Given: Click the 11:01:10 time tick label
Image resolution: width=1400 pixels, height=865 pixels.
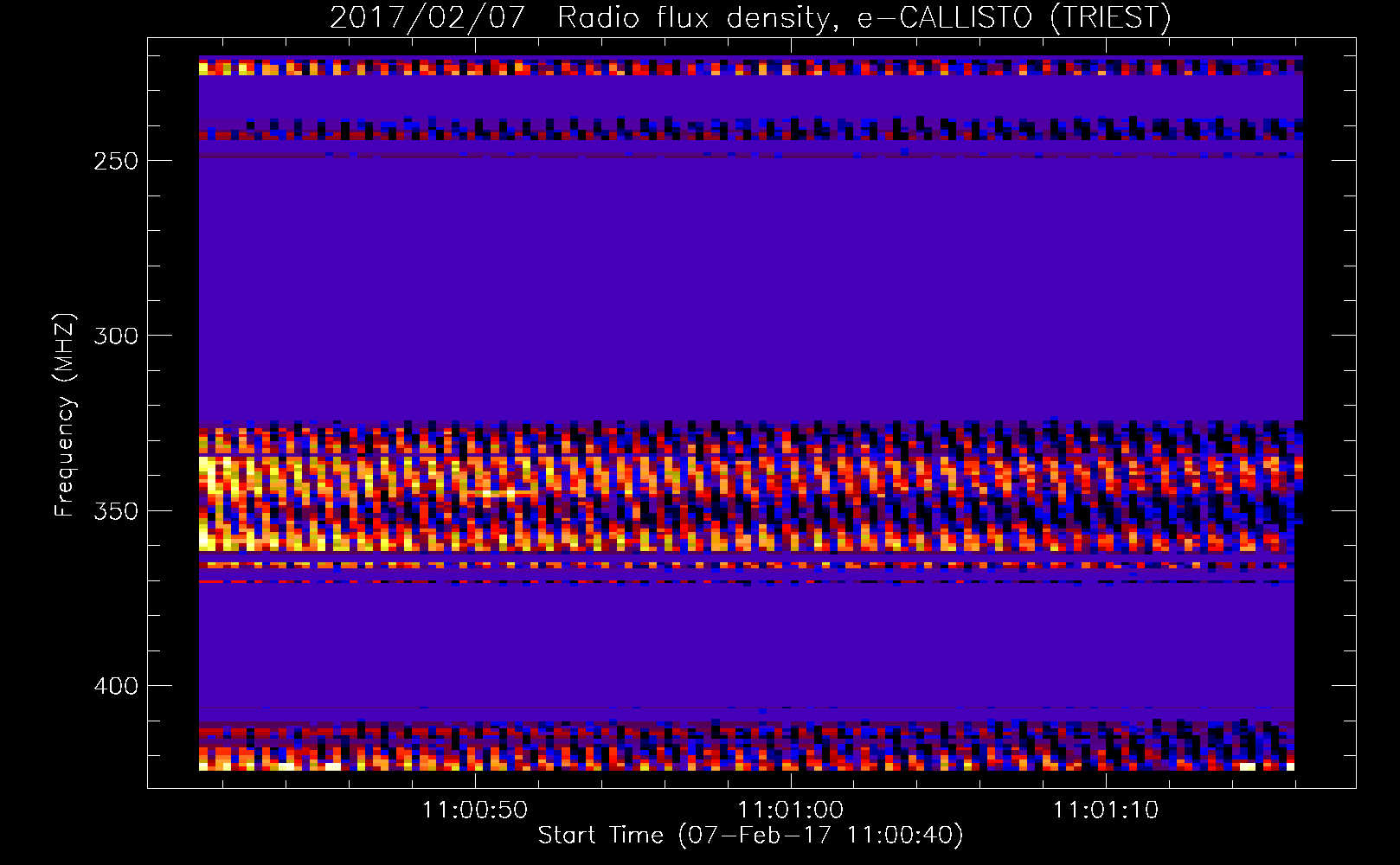Looking at the screenshot, I should [x=1105, y=810].
